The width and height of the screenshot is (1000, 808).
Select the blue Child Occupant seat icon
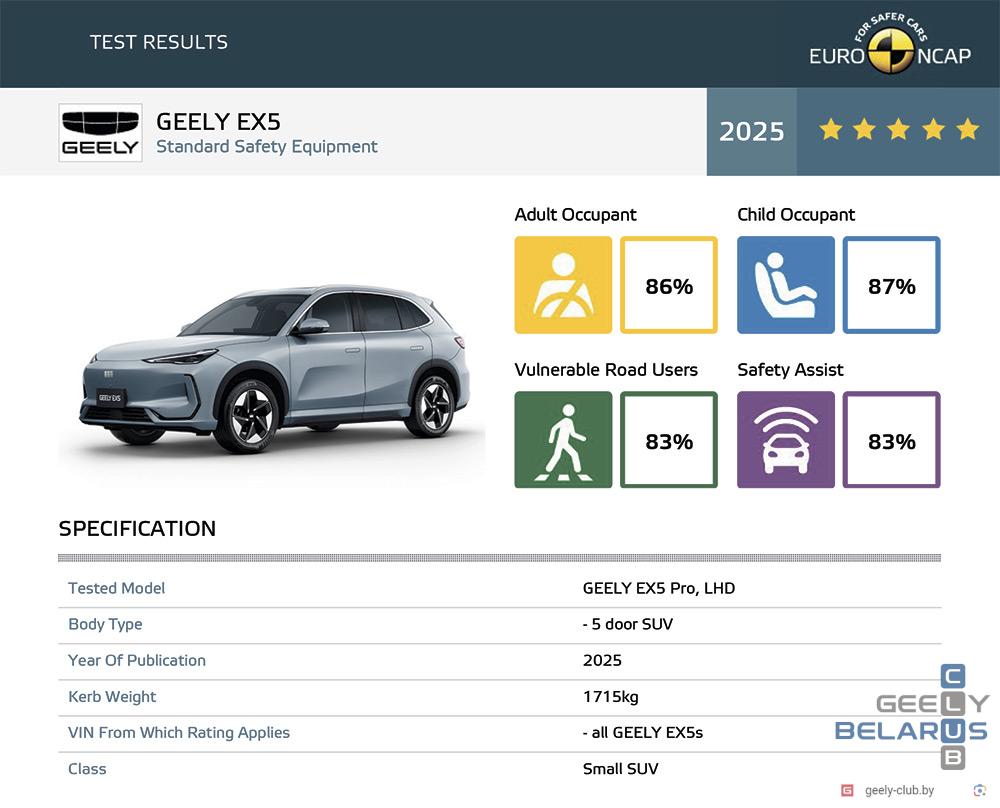786,285
